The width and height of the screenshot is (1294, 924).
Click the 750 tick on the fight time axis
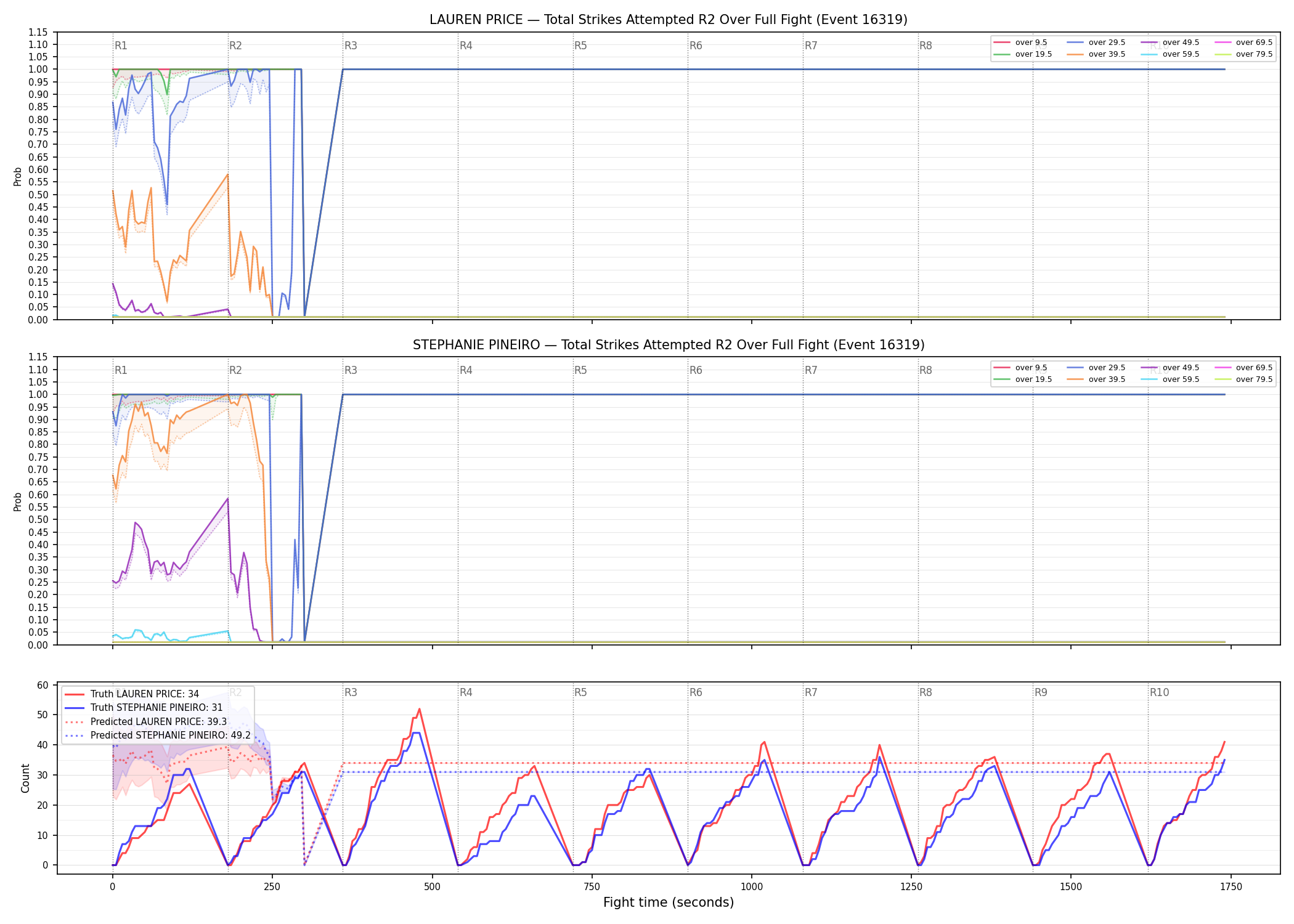(592, 887)
